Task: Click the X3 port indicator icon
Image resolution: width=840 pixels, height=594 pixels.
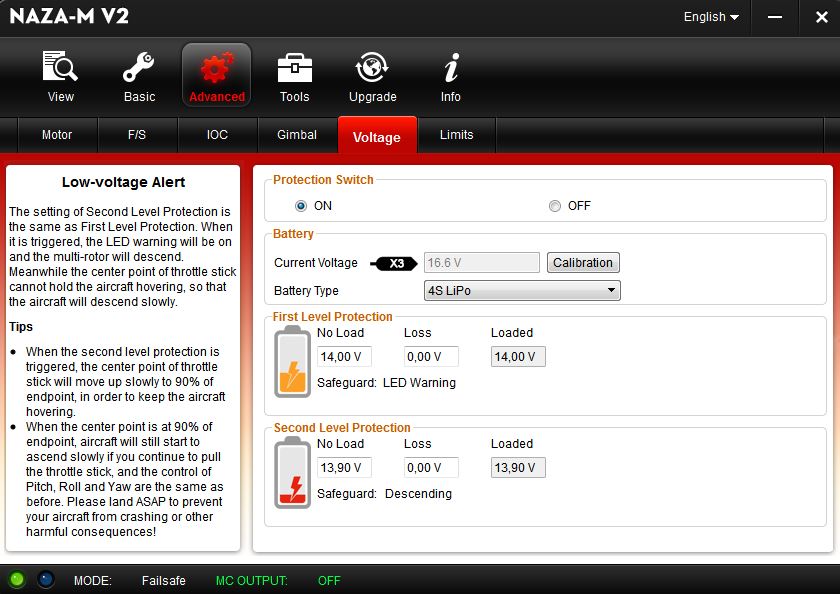Action: click(394, 263)
